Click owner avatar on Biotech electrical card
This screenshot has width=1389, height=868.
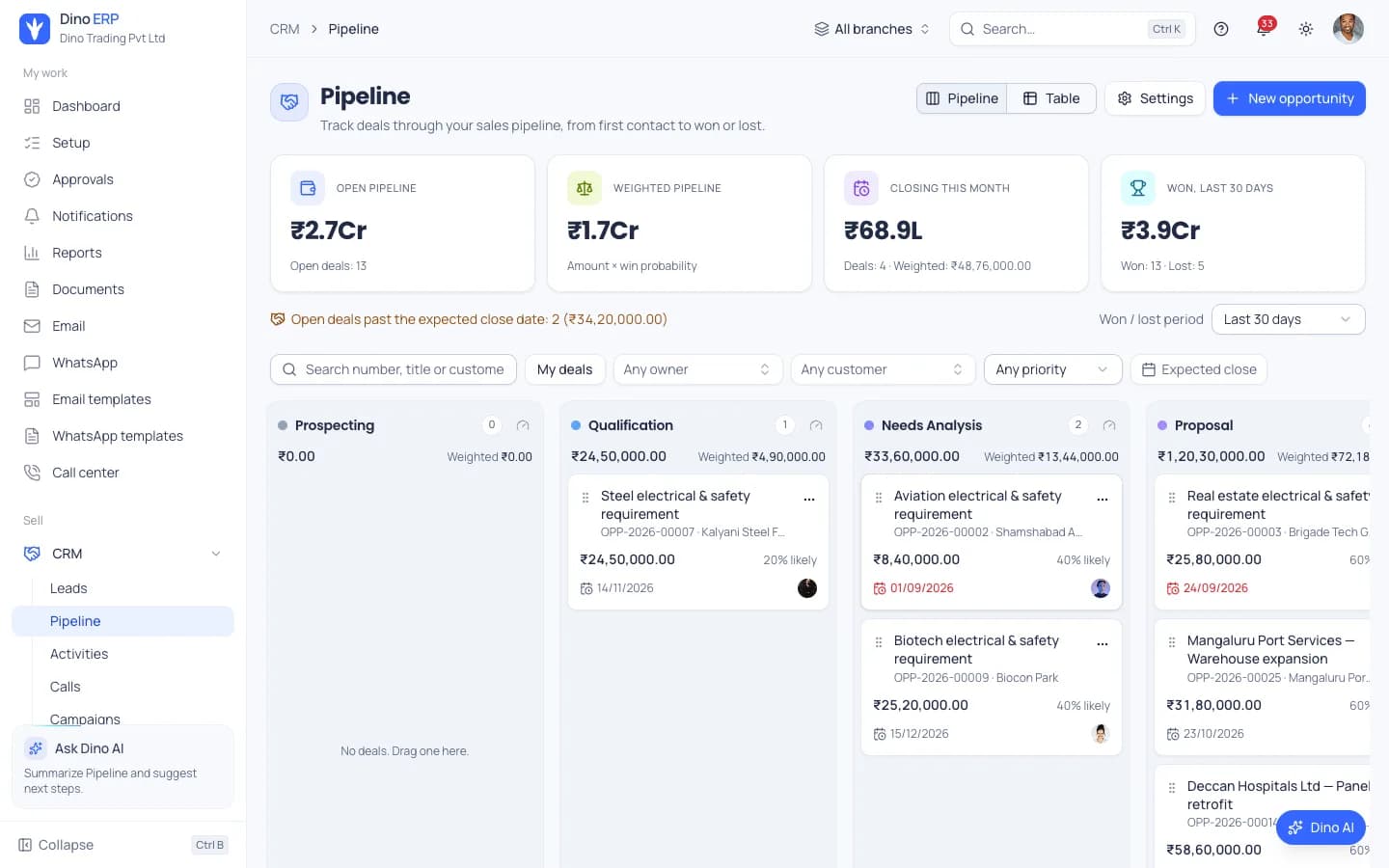(x=1101, y=734)
